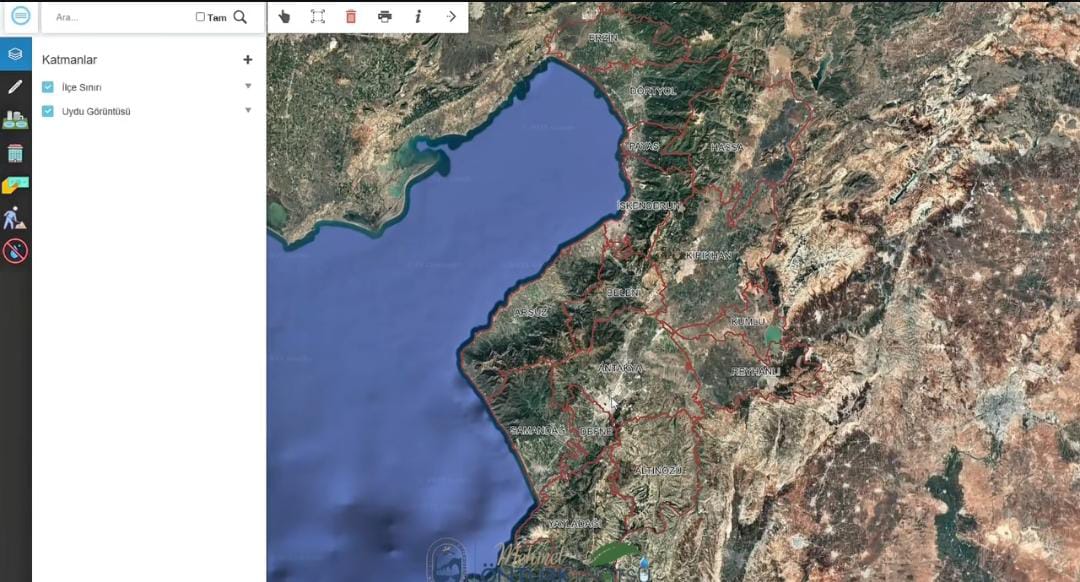Image resolution: width=1080 pixels, height=582 pixels.
Task: Open the layers panel icon in sidebar
Action: (x=15, y=53)
